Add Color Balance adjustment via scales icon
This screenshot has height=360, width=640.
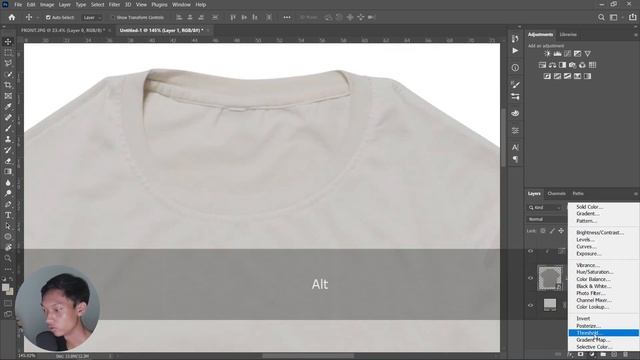point(552,65)
